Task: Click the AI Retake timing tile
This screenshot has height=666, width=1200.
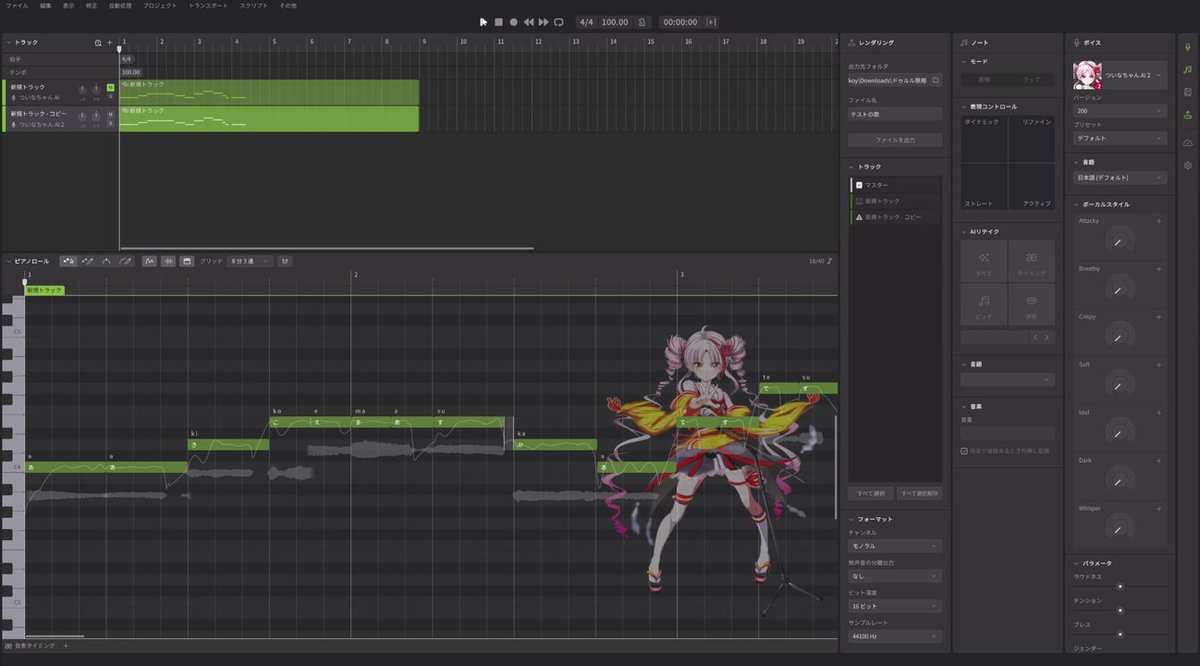Action: click(x=1031, y=261)
